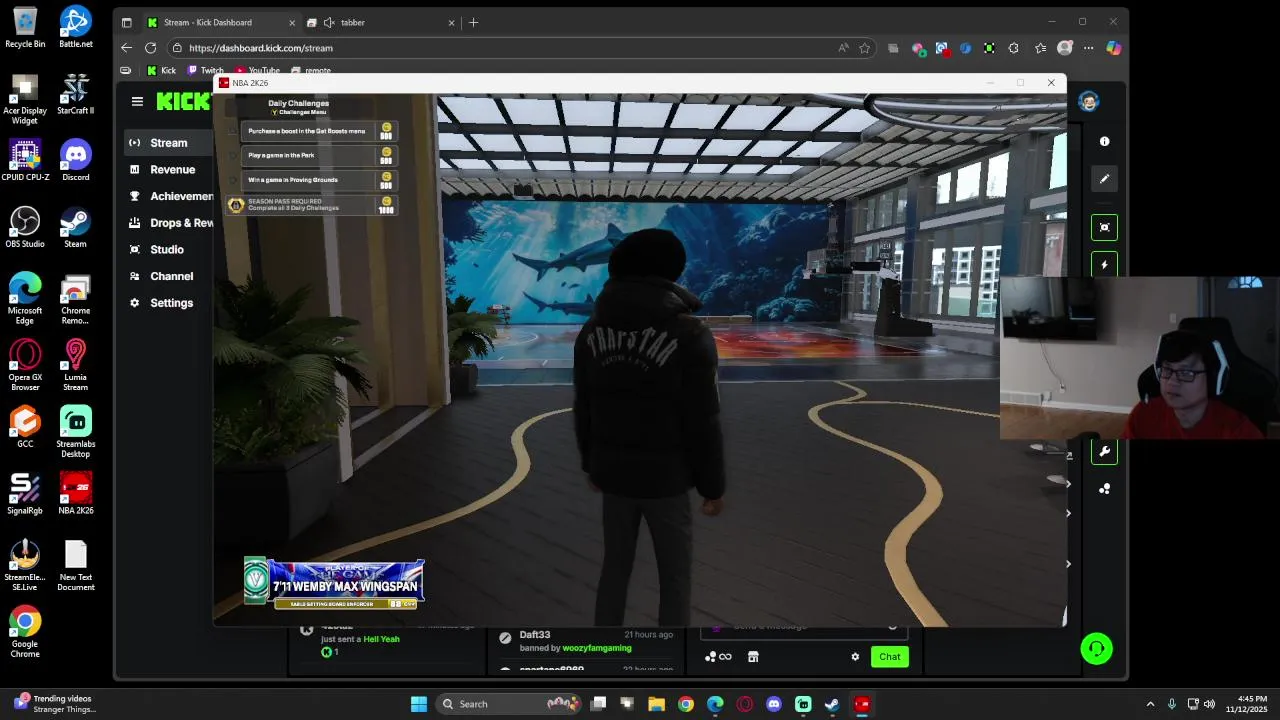
Task: Click Win a game in Proving Grounds challenge
Action: pos(320,180)
